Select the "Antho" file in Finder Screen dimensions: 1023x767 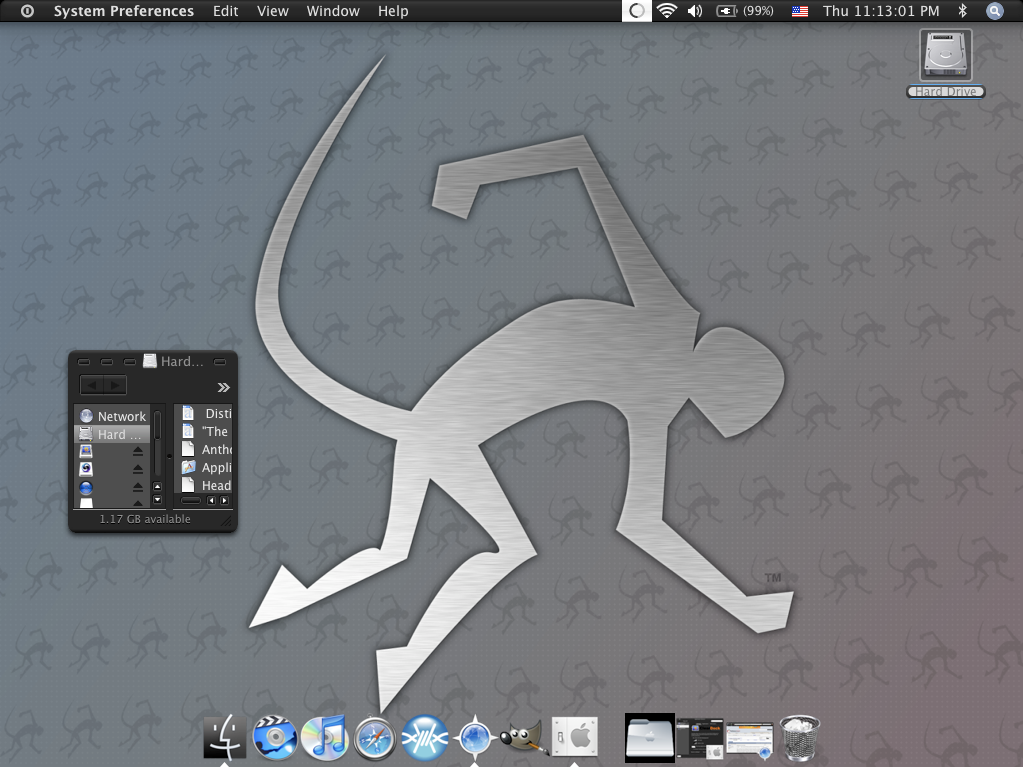click(207, 449)
